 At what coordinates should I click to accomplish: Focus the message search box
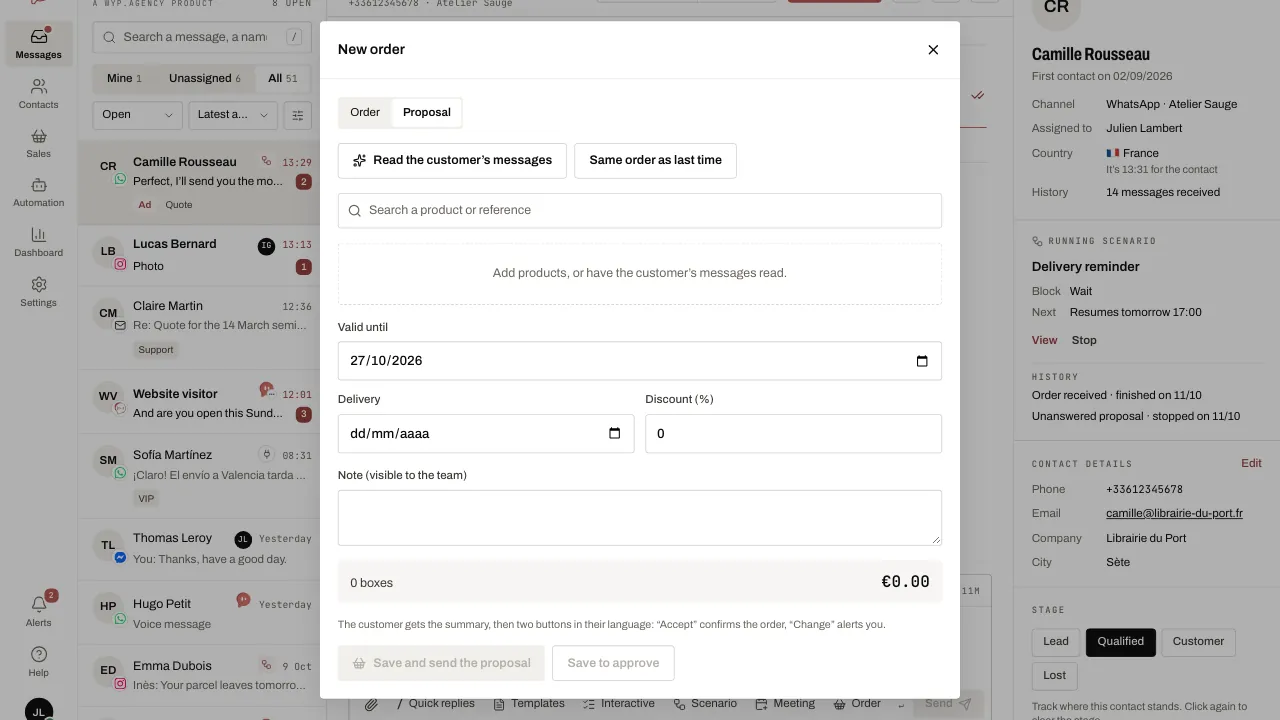coord(202,37)
